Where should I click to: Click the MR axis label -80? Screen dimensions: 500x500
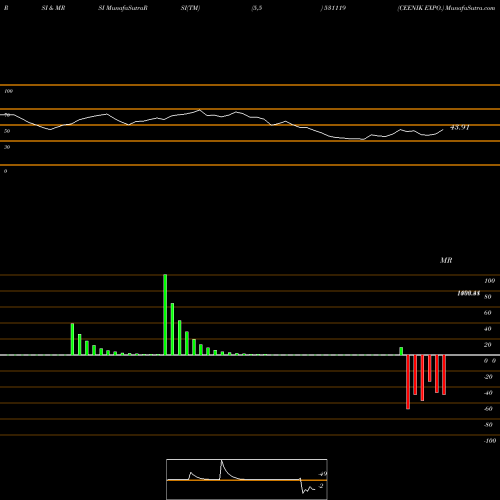tap(488, 425)
